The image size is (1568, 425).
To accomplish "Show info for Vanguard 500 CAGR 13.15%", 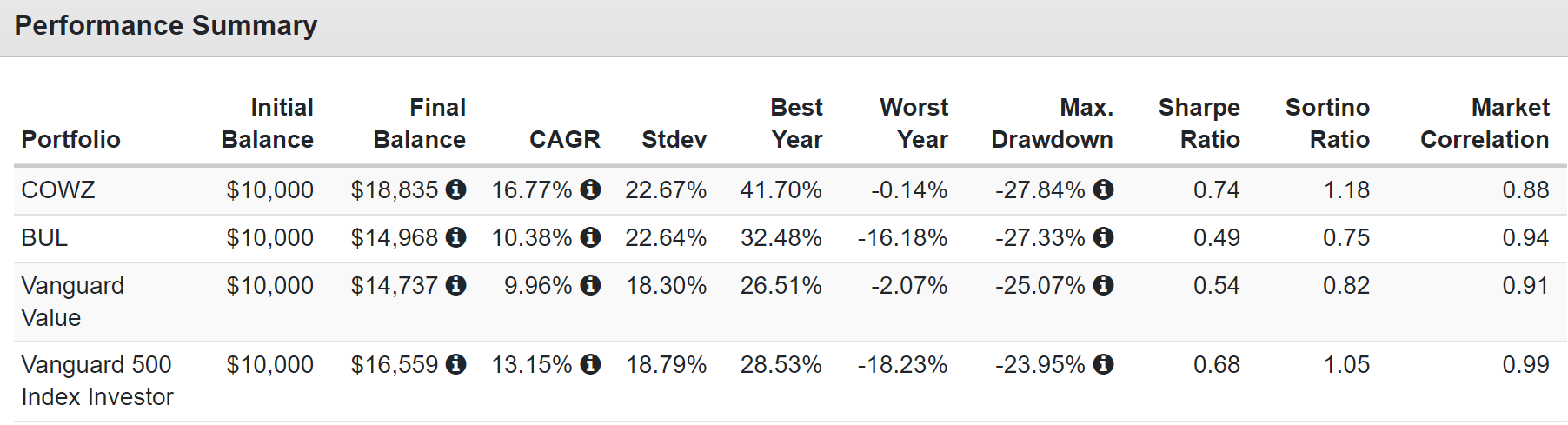I will pos(590,364).
